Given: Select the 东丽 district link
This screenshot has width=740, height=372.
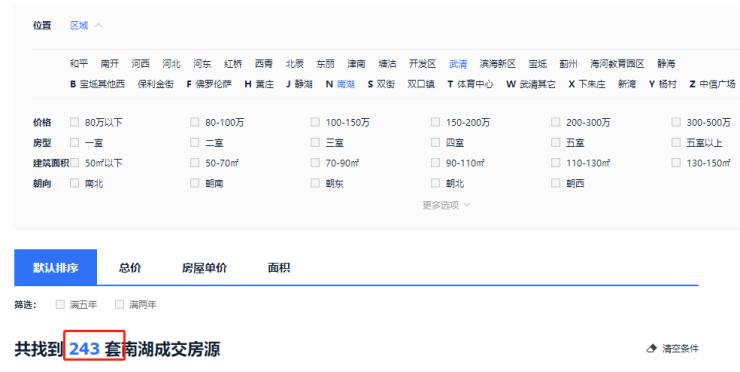Looking at the screenshot, I should tap(325, 64).
